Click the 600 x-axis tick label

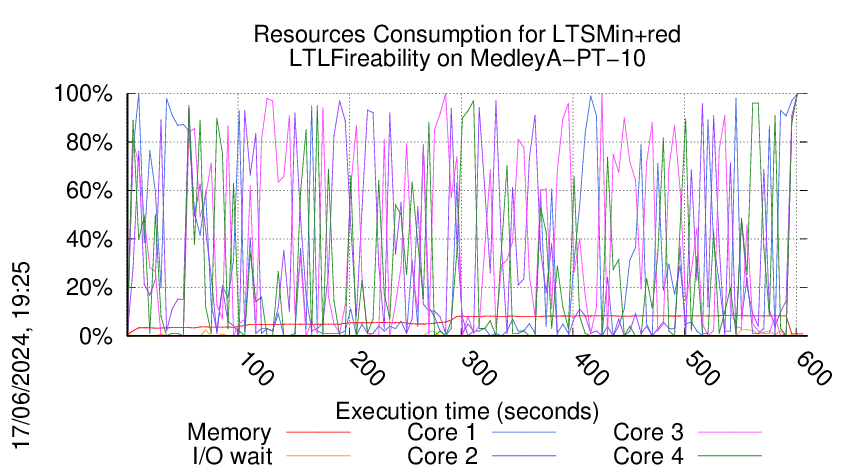[814, 369]
